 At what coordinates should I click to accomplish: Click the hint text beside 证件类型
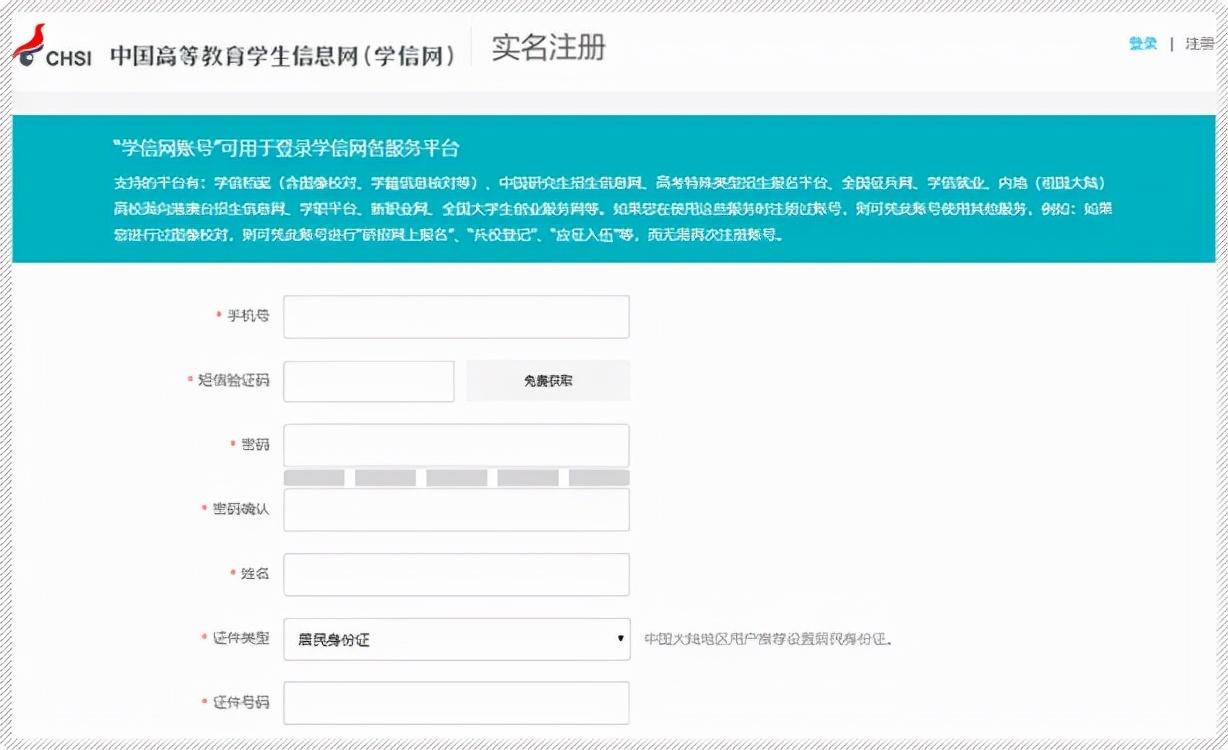[767, 639]
